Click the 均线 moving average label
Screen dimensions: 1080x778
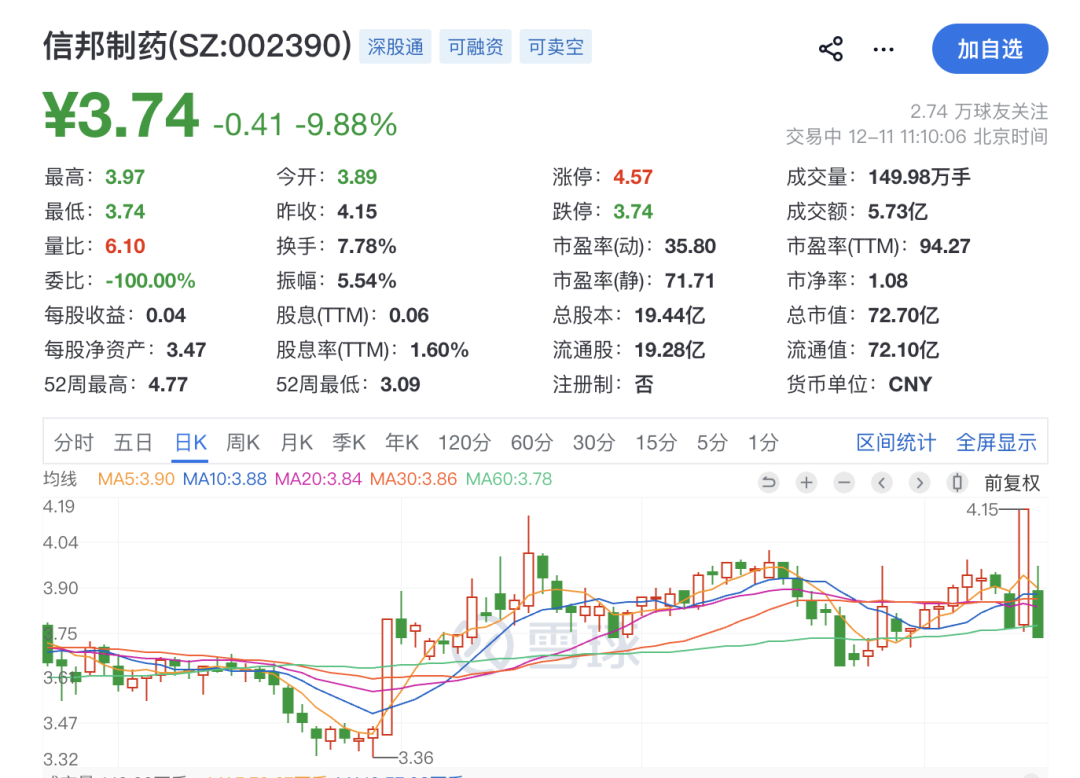(x=60, y=479)
